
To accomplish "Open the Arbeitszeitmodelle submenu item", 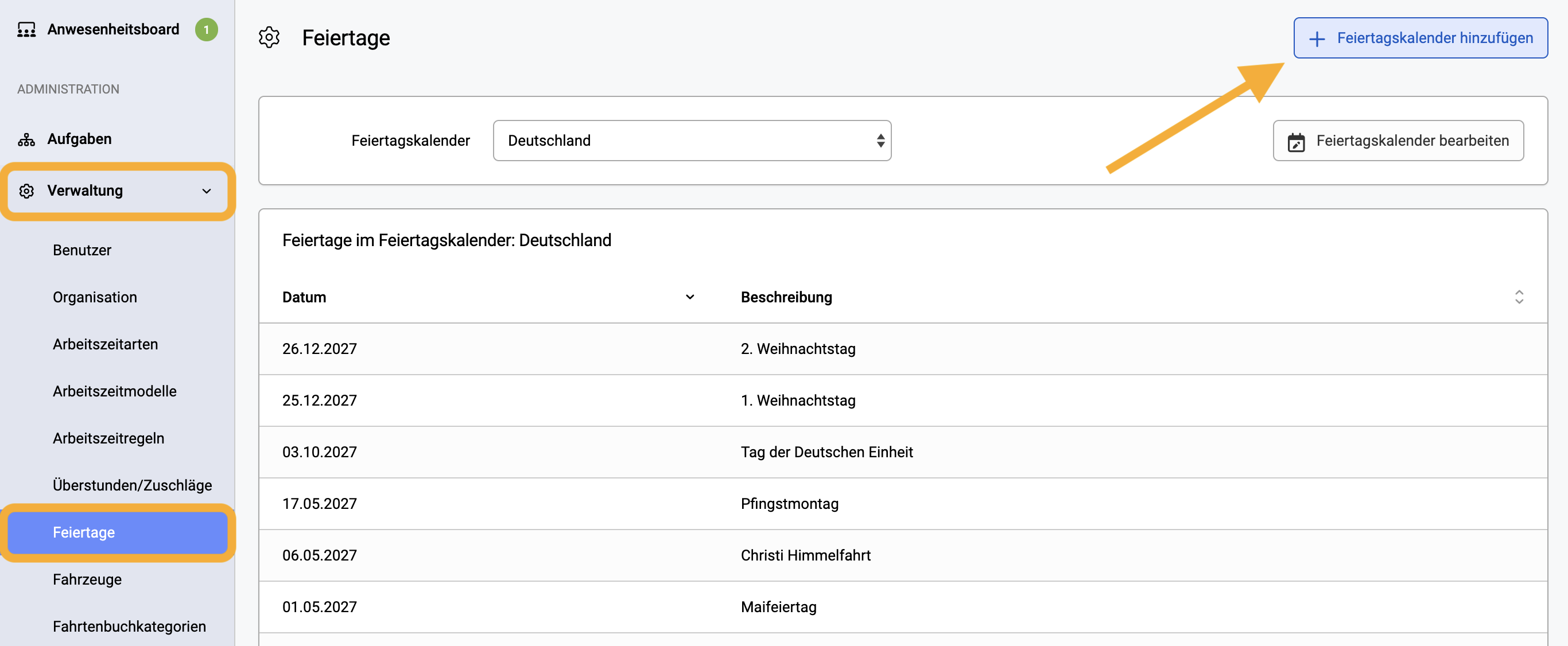I will click(115, 391).
